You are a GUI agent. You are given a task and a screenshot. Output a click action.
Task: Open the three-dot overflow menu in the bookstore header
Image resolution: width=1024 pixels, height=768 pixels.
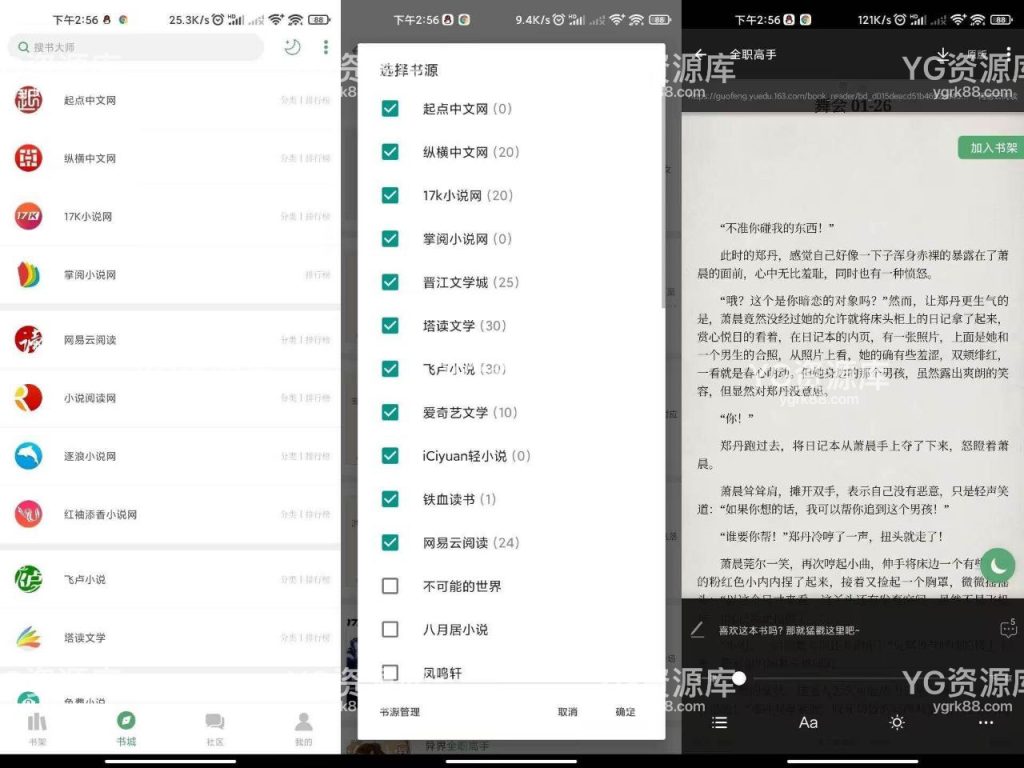click(x=325, y=47)
